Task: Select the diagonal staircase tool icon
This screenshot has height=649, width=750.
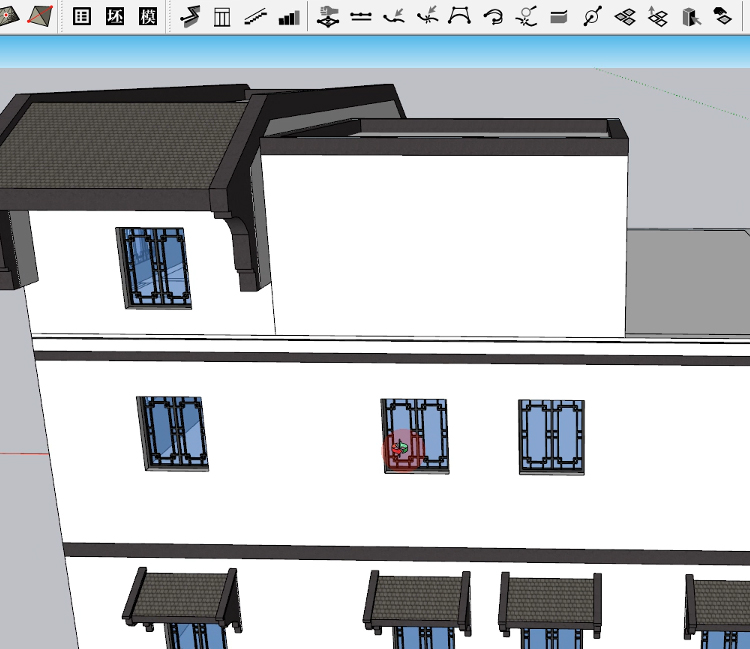Action: 255,17
